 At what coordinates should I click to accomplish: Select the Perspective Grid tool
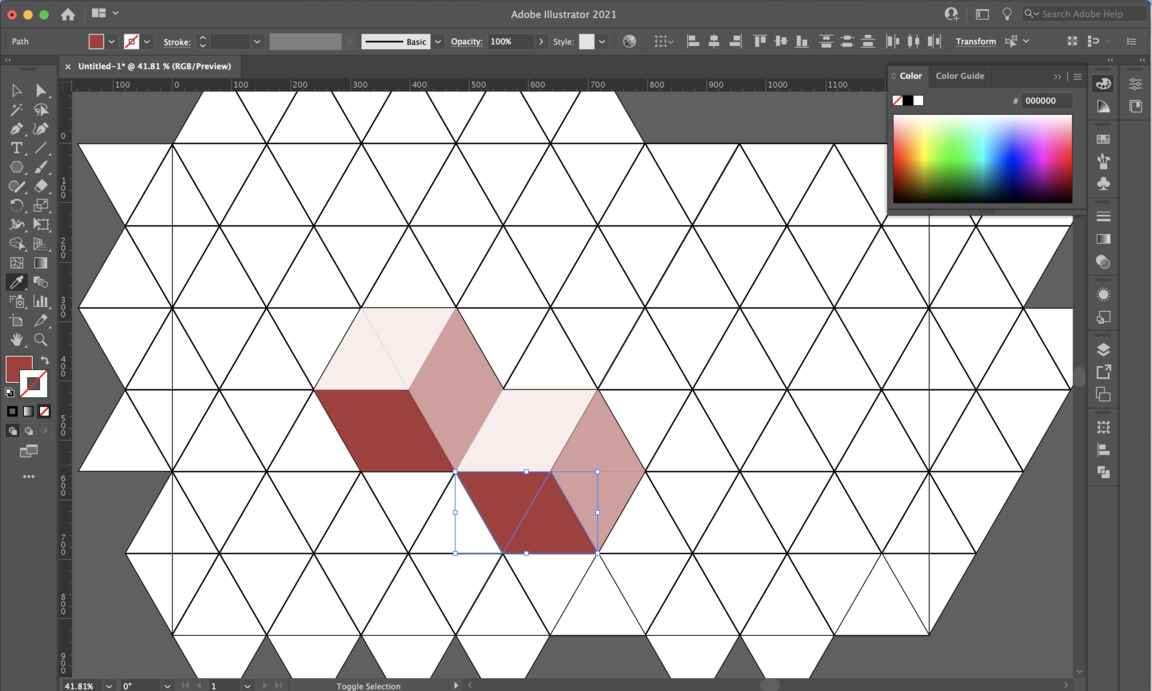click(x=41, y=244)
